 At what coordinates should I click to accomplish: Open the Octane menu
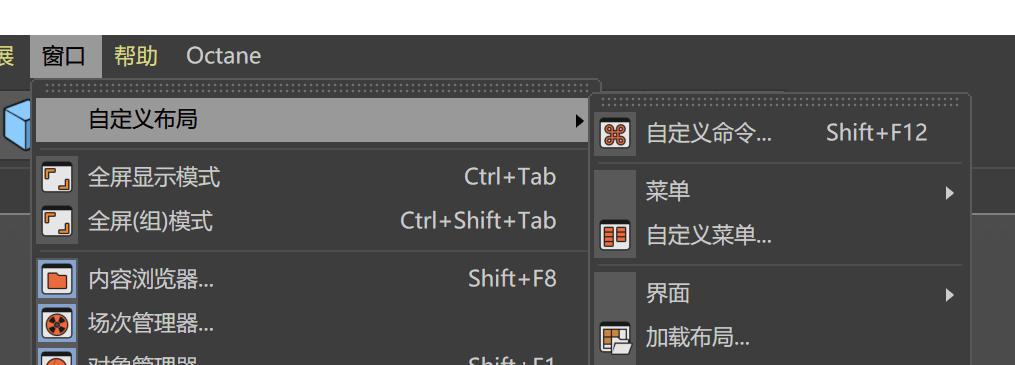tap(223, 56)
